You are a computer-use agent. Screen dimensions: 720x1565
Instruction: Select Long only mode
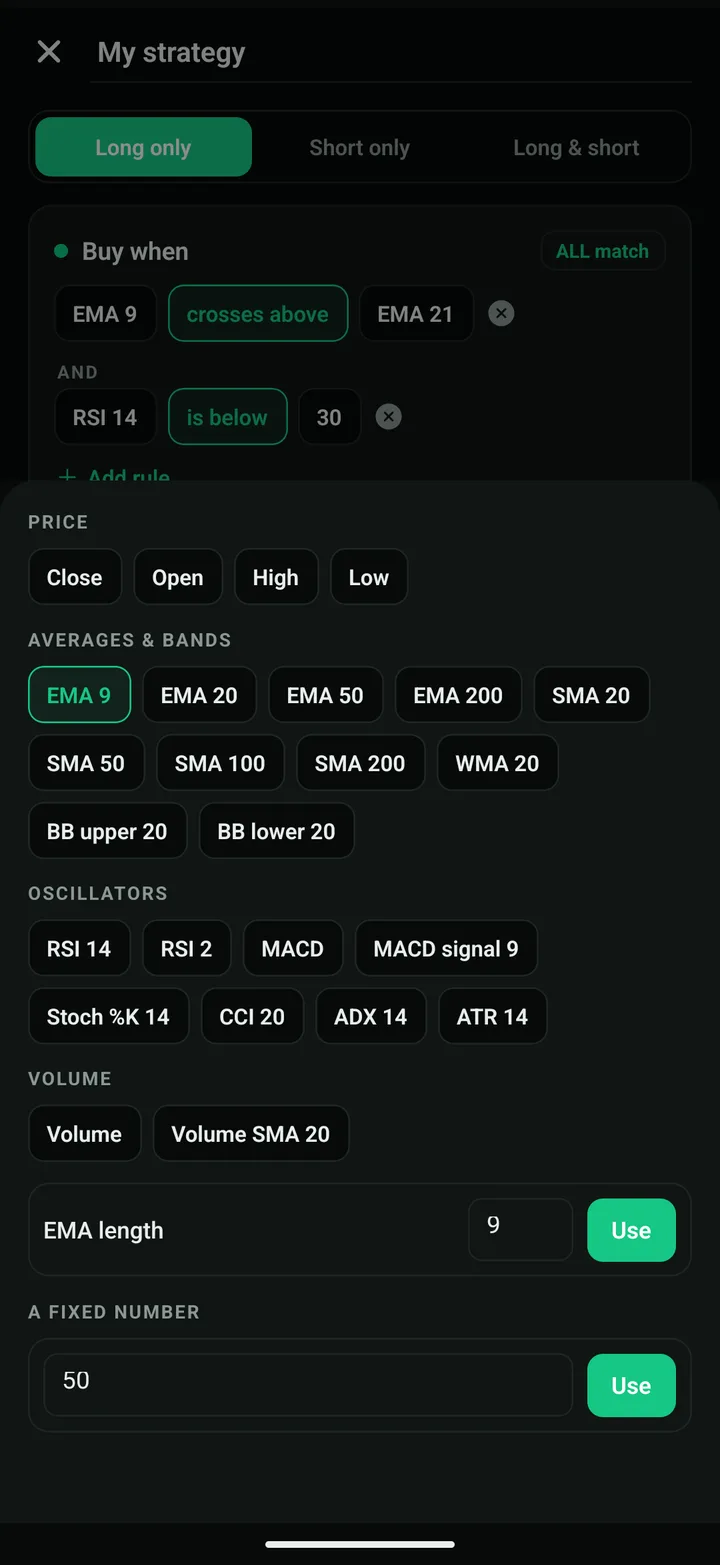tap(143, 147)
